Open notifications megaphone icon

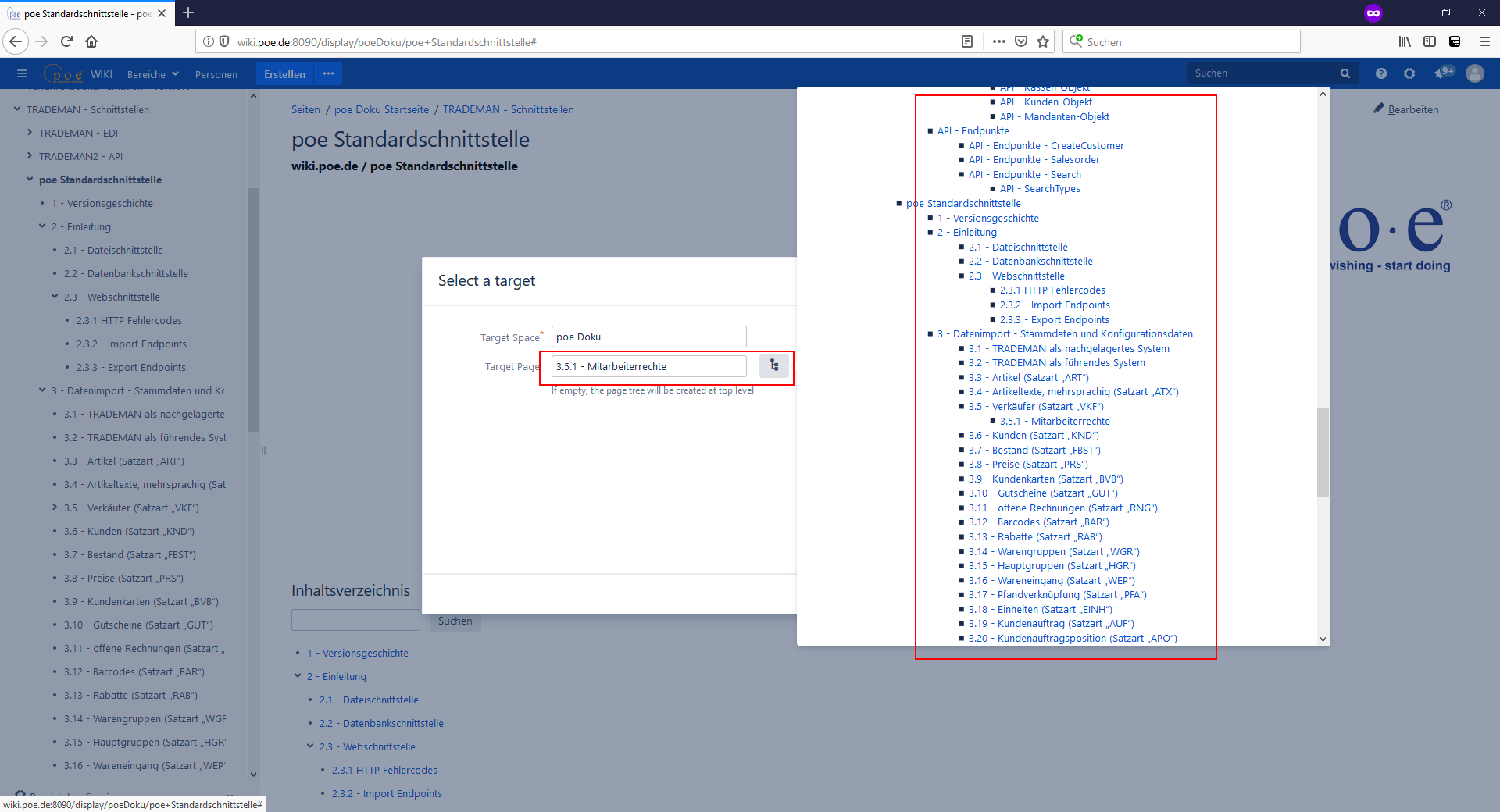point(1441,73)
